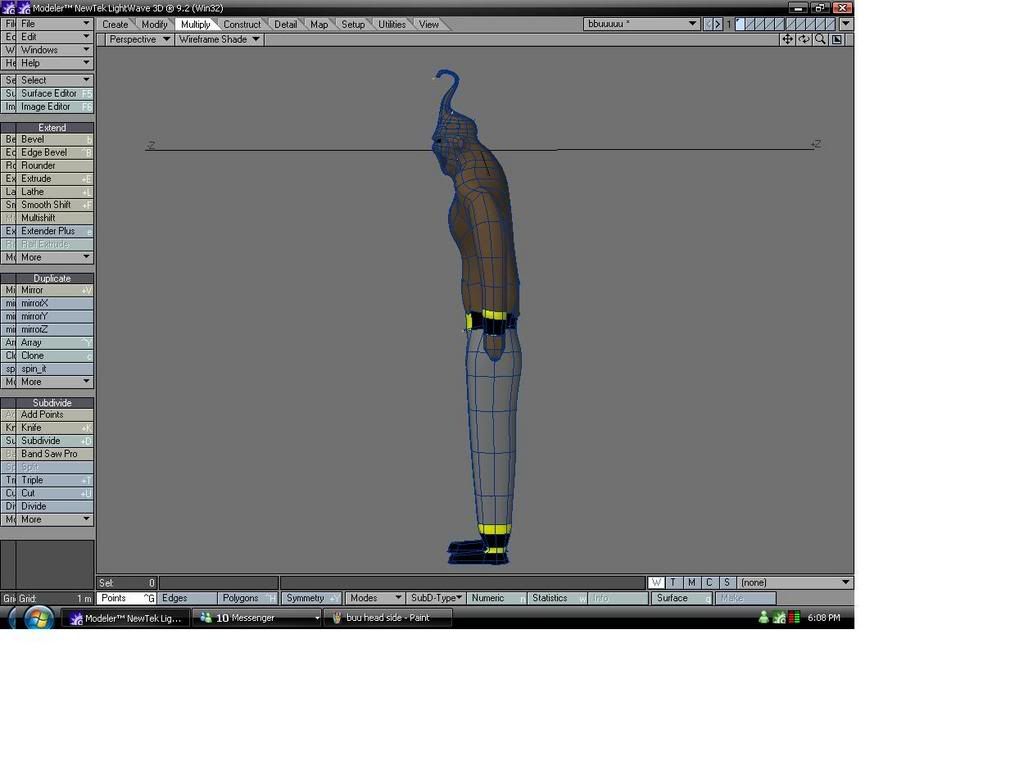The image size is (1024, 770).
Task: Go to the next layer bank arrow
Action: pos(718,24)
